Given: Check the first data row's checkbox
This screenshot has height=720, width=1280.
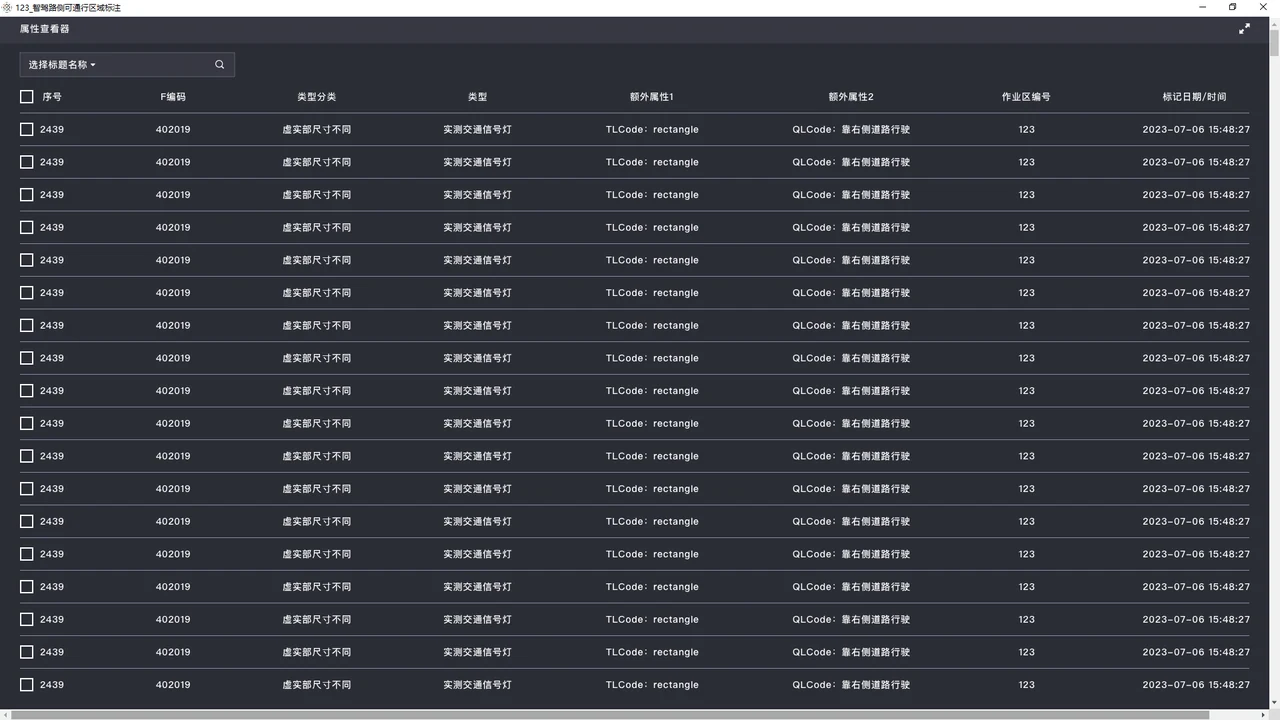Looking at the screenshot, I should pos(27,129).
